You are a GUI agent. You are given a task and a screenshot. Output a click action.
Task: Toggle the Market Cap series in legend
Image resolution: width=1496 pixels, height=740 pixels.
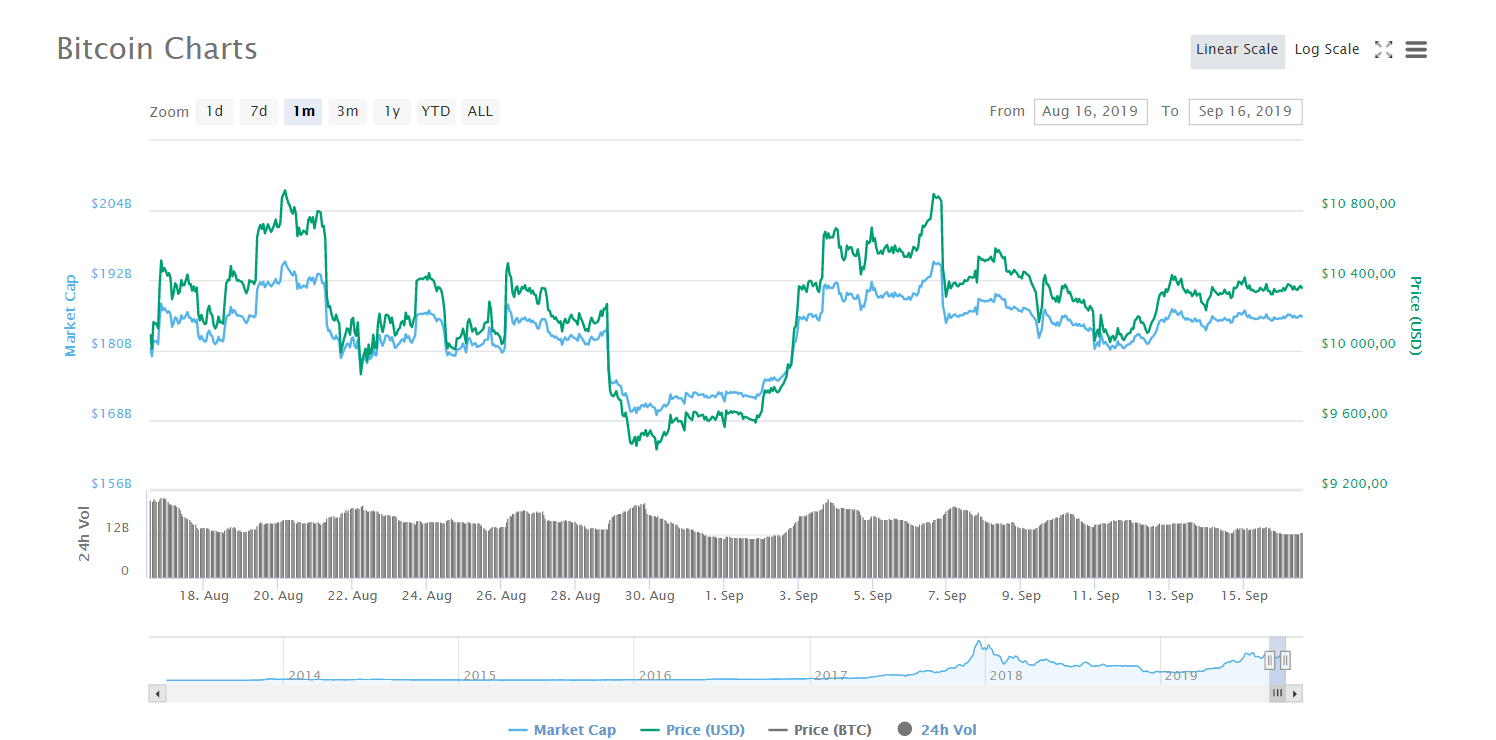[563, 730]
